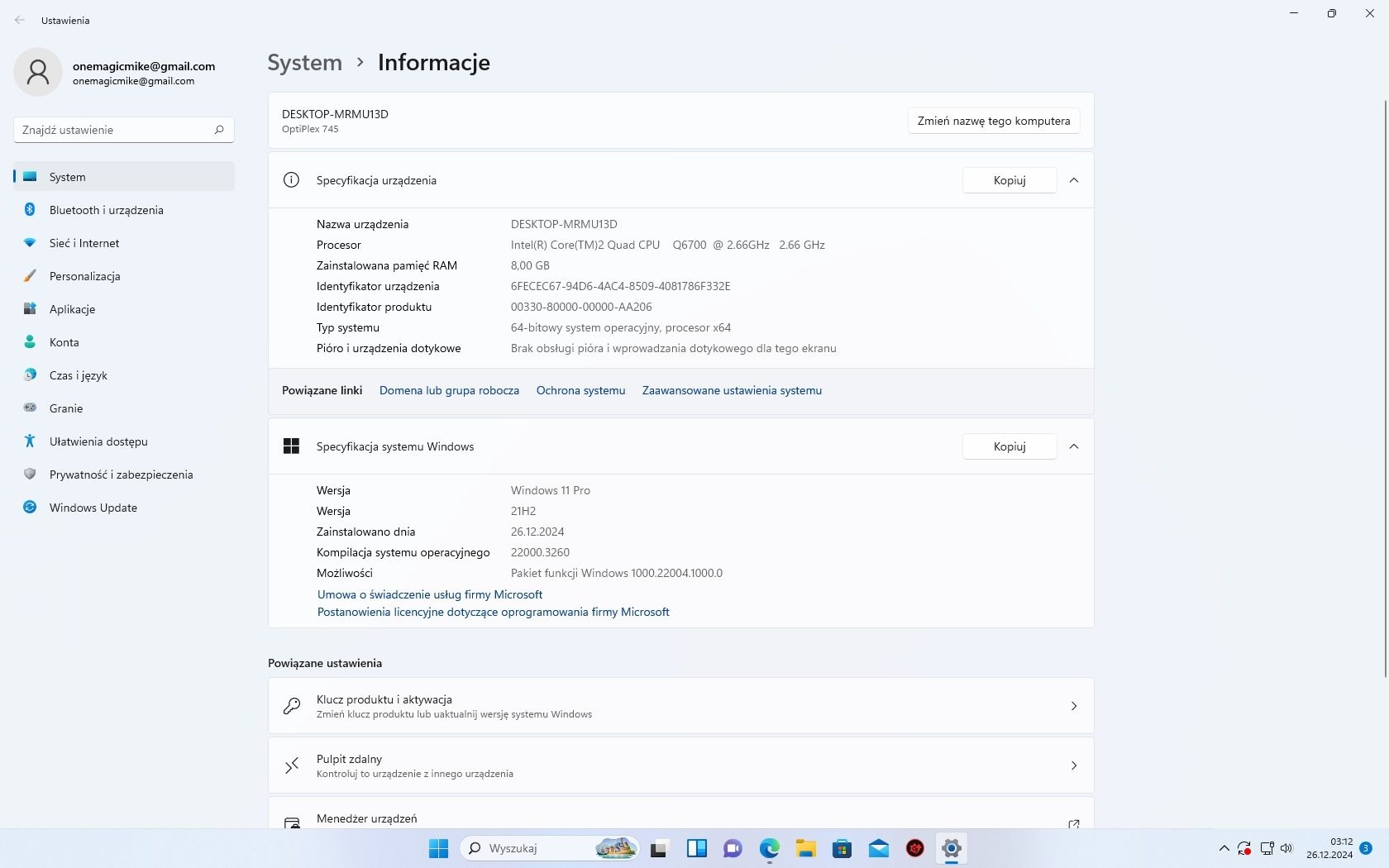Open Microsoft Store from taskbar
The image size is (1389, 868).
coord(842,848)
